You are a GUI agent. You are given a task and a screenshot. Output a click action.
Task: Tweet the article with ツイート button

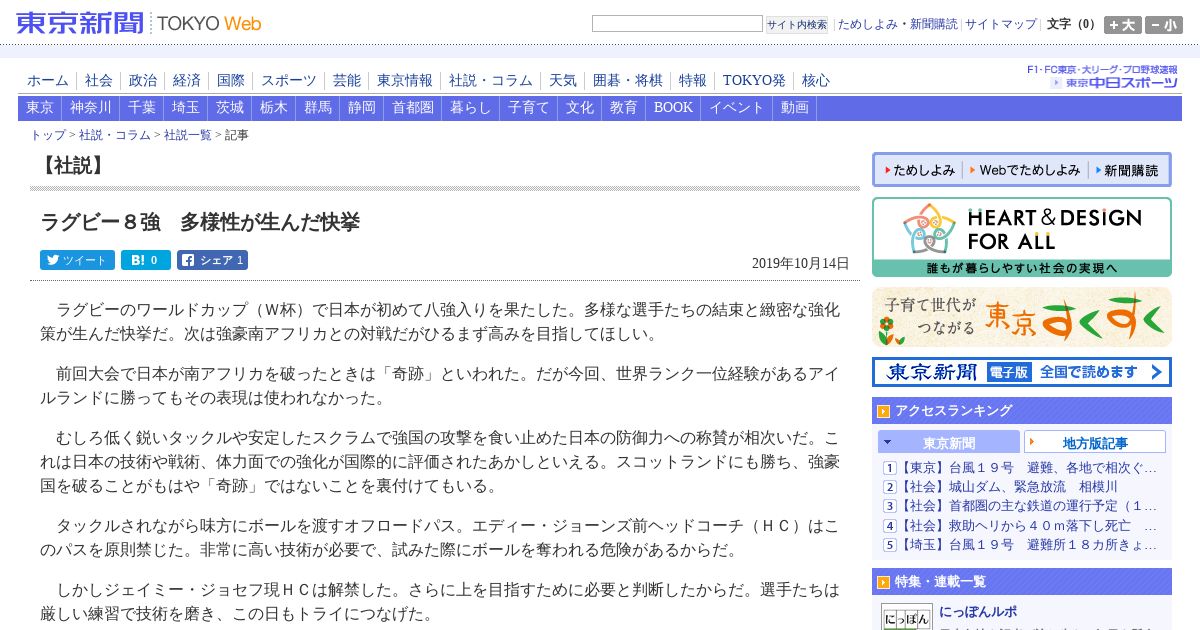click(77, 260)
